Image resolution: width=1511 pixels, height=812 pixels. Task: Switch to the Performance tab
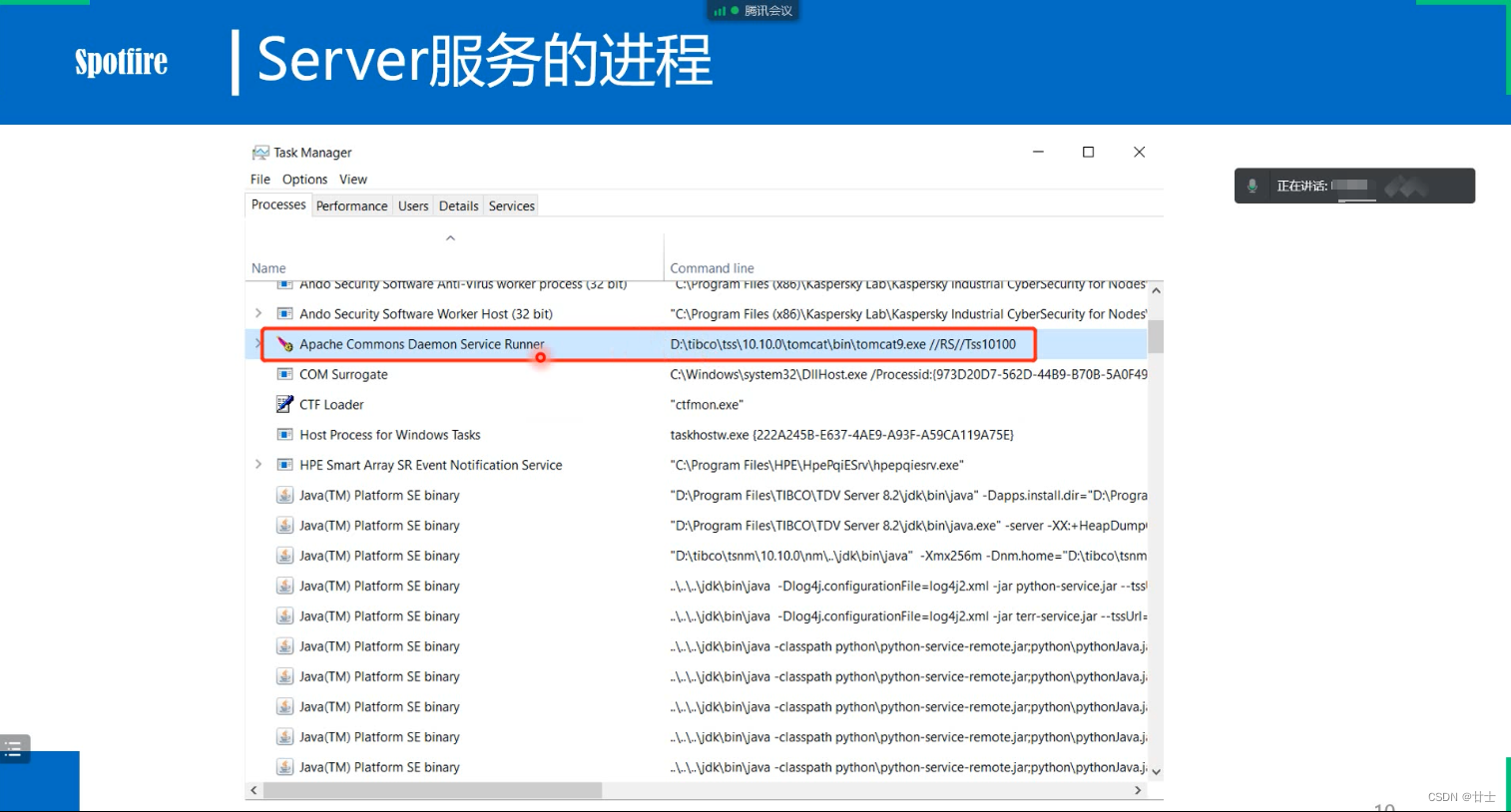[x=351, y=205]
